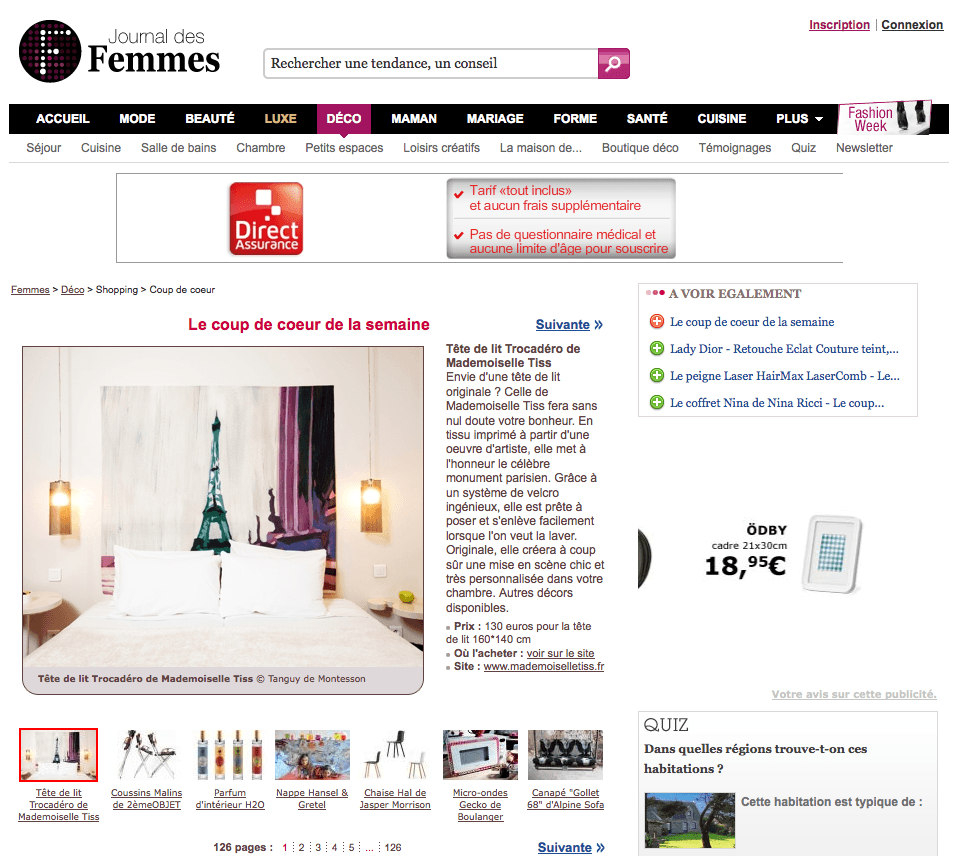This screenshot has height=856, width=959.
Task: Go to the Suivante link above the photo
Action: pyautogui.click(x=569, y=325)
